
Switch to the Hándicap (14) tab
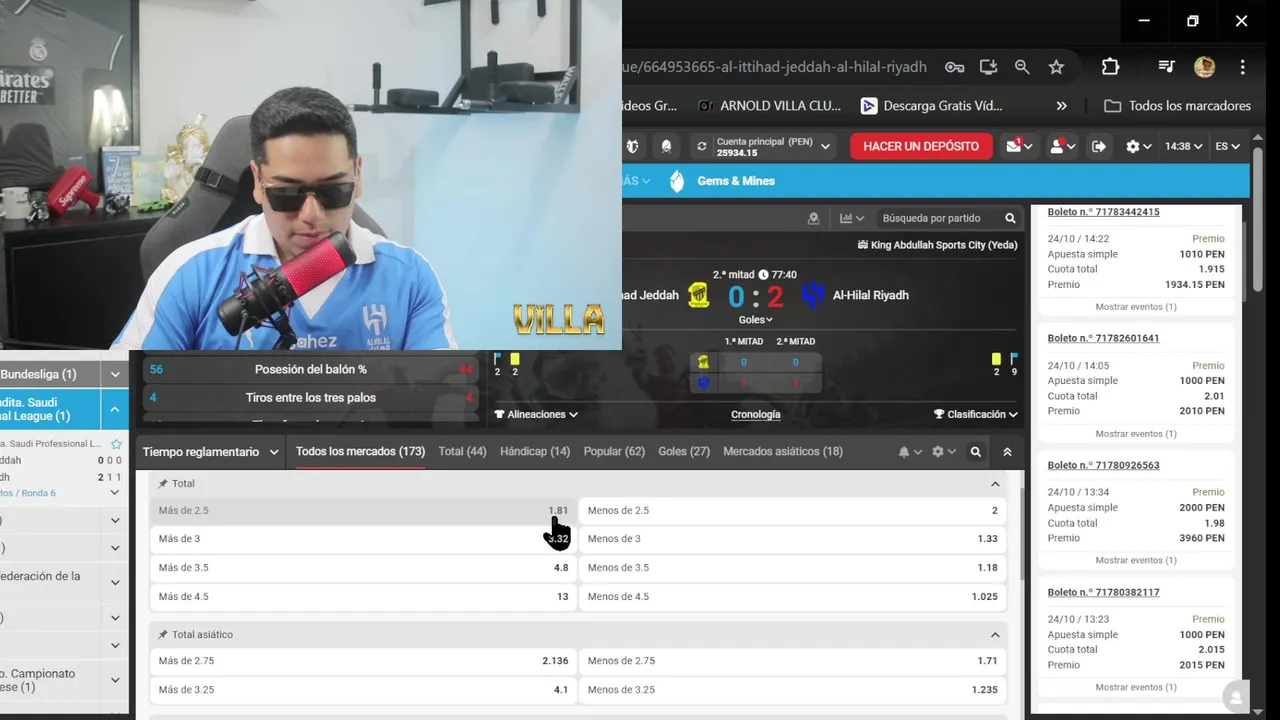pyautogui.click(x=535, y=452)
